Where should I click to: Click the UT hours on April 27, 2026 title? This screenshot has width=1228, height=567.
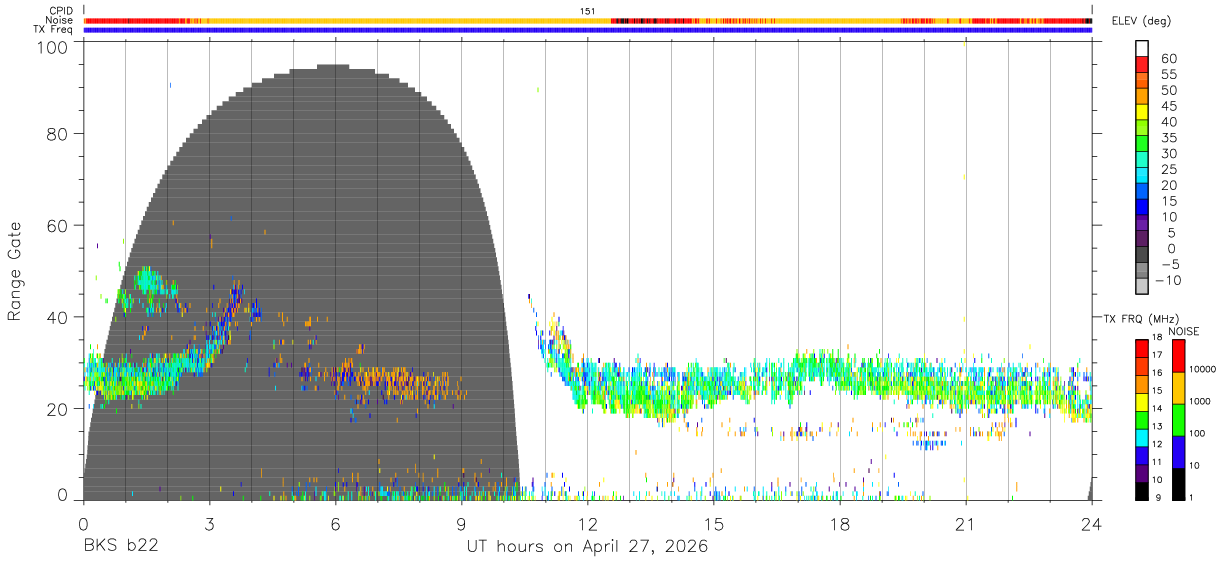click(587, 546)
